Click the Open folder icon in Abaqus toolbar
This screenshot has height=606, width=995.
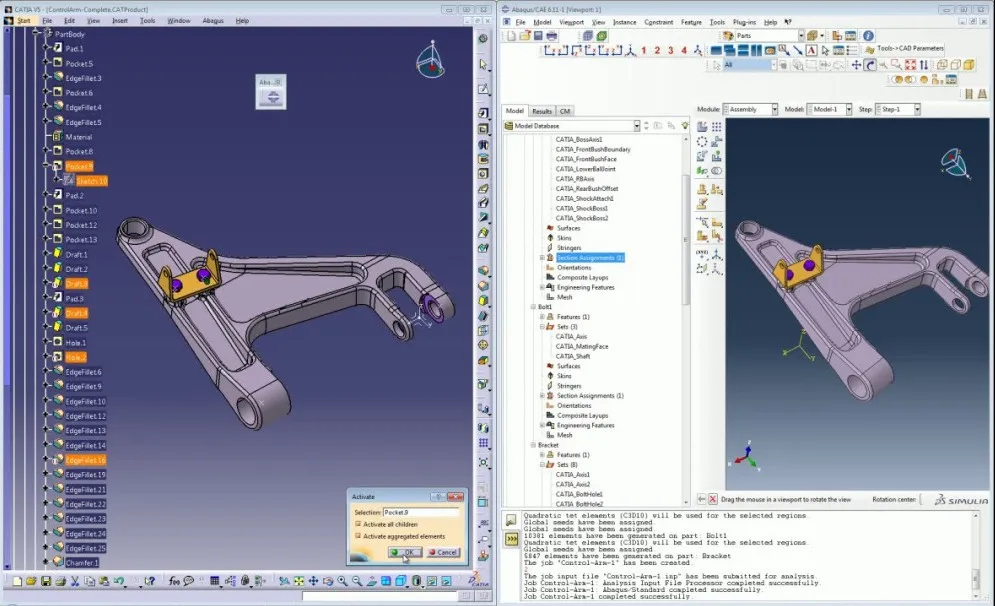(x=525, y=36)
